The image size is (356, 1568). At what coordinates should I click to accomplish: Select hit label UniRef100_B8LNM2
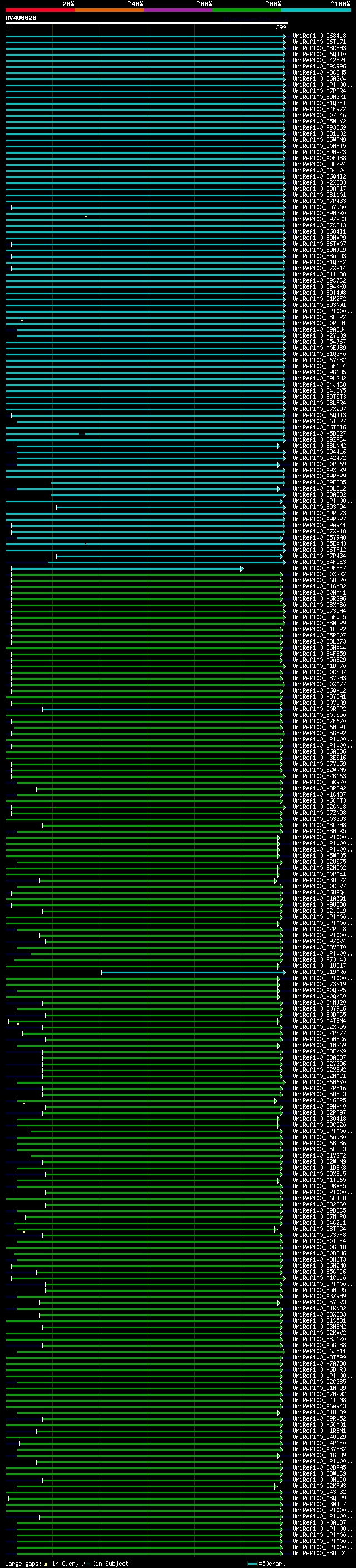tap(319, 446)
